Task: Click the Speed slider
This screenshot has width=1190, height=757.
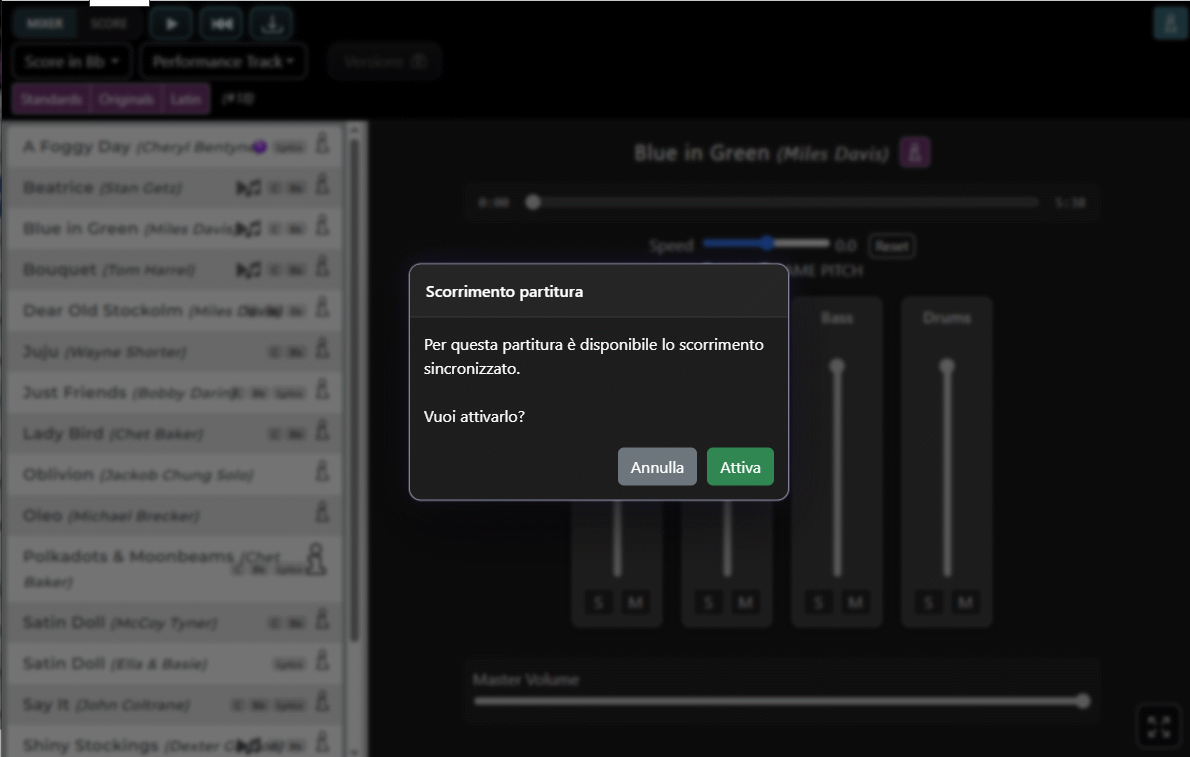Action: [x=766, y=243]
